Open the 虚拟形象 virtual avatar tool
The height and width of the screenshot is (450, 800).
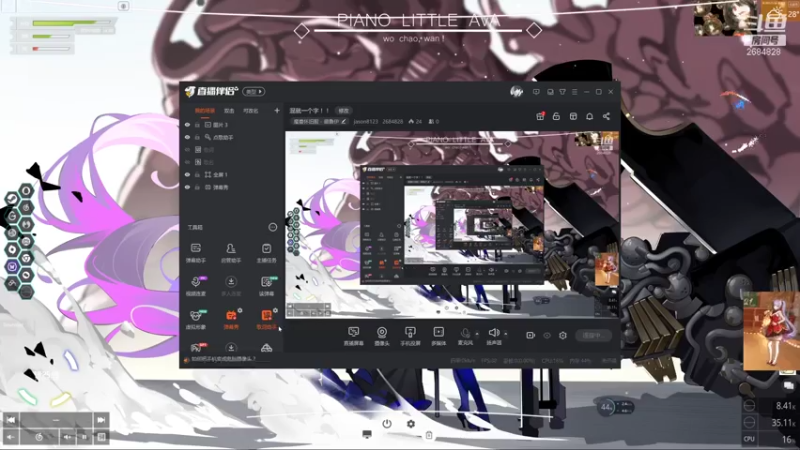click(196, 319)
